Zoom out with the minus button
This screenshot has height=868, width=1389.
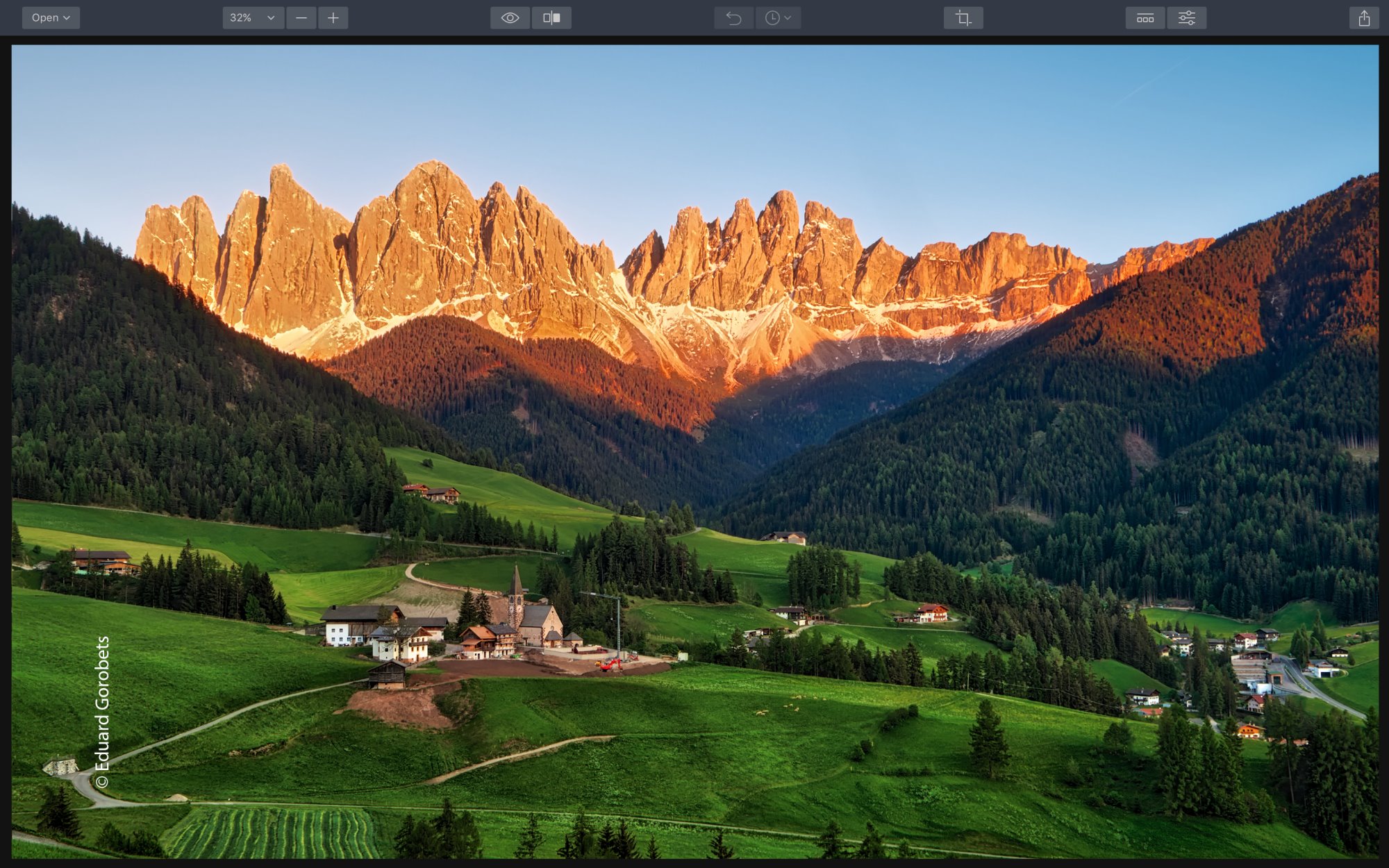tap(301, 18)
